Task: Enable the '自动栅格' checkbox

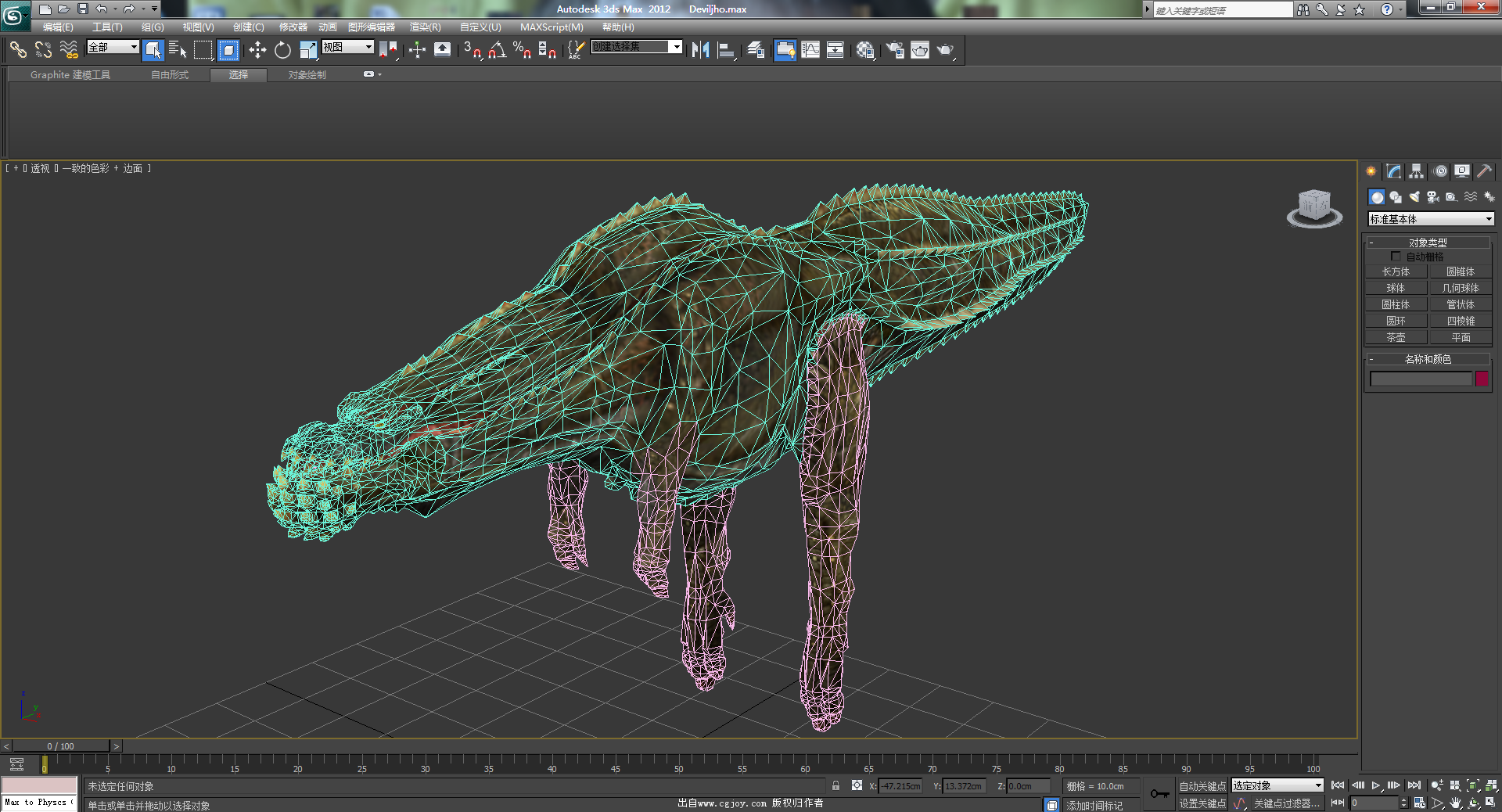Action: (1396, 257)
